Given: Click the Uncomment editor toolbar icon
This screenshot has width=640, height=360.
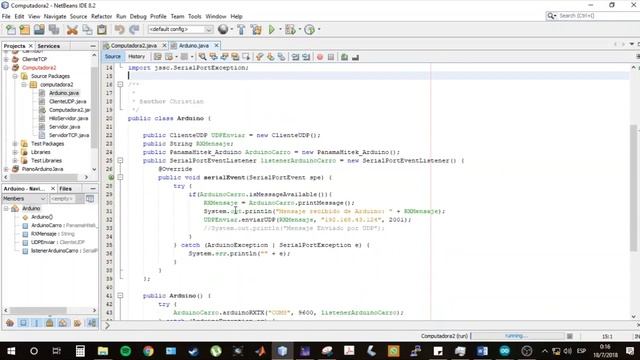Looking at the screenshot, I should coord(356,57).
